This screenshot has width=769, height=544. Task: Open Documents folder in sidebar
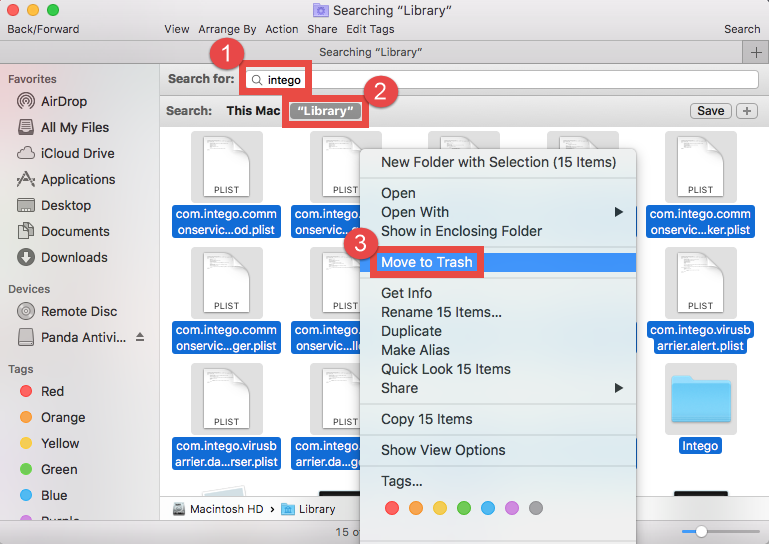(63, 232)
